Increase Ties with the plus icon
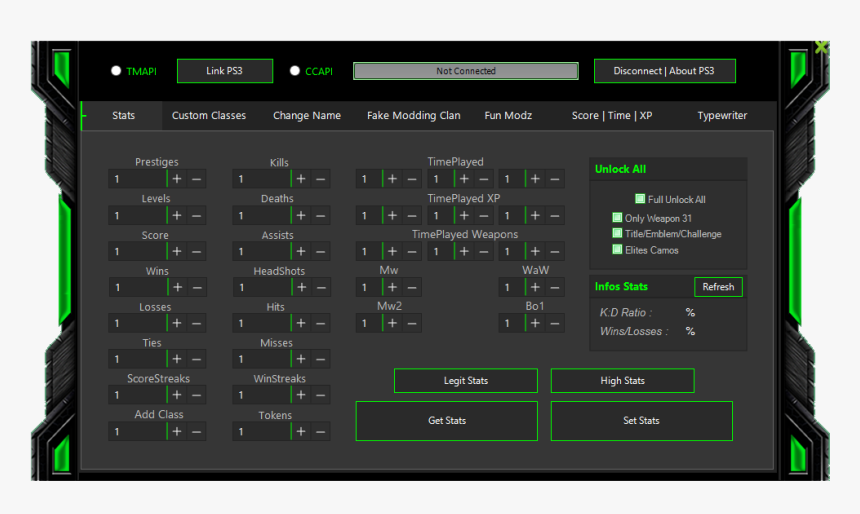Viewport: 860px width, 514px height. pos(177,359)
